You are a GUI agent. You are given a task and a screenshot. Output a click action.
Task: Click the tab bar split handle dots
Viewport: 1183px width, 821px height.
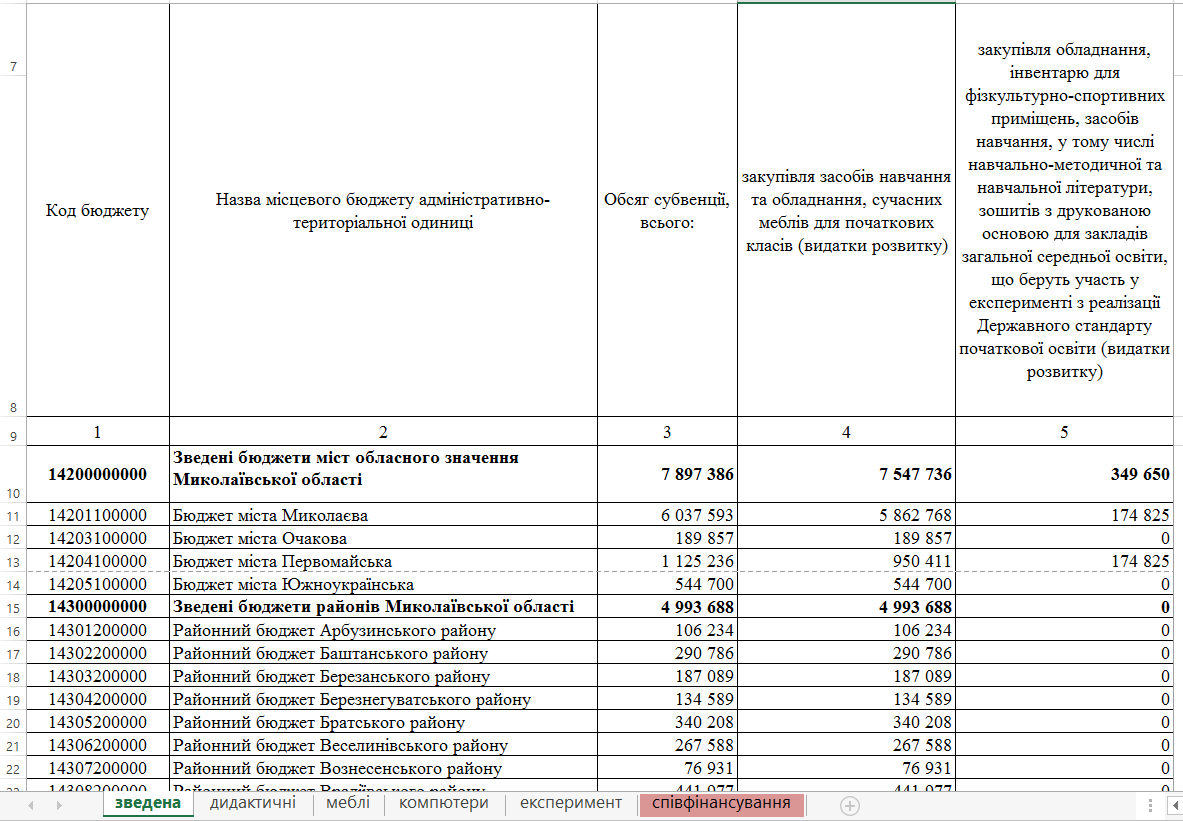1150,805
